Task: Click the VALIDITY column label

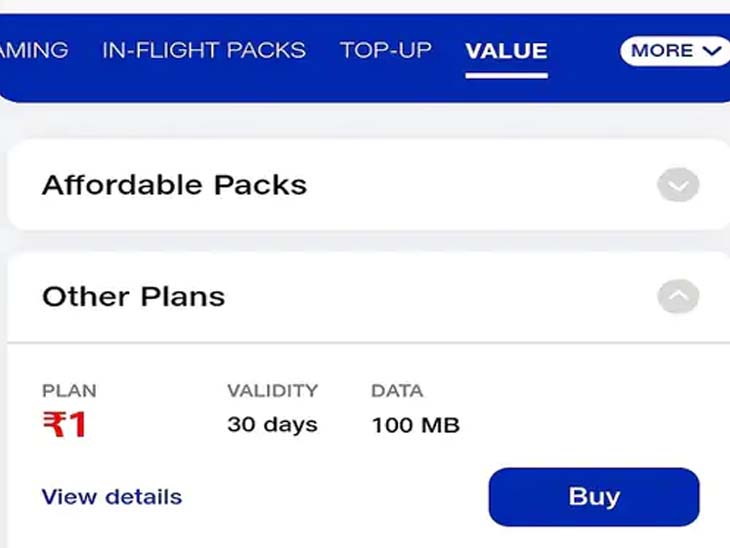Action: [272, 391]
